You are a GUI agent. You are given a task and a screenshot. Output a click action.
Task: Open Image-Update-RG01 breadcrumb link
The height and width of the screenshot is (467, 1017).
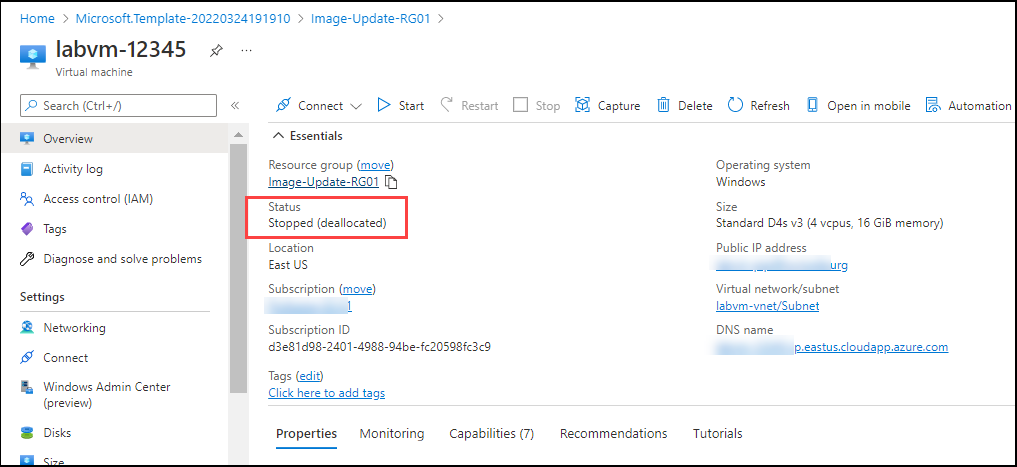(x=370, y=18)
